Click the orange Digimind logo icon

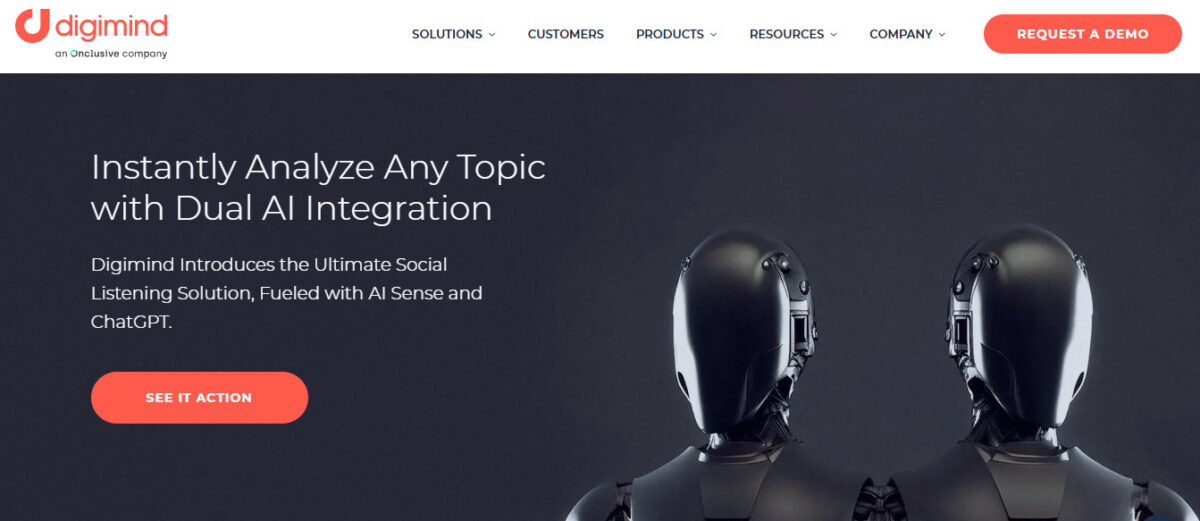tap(32, 26)
